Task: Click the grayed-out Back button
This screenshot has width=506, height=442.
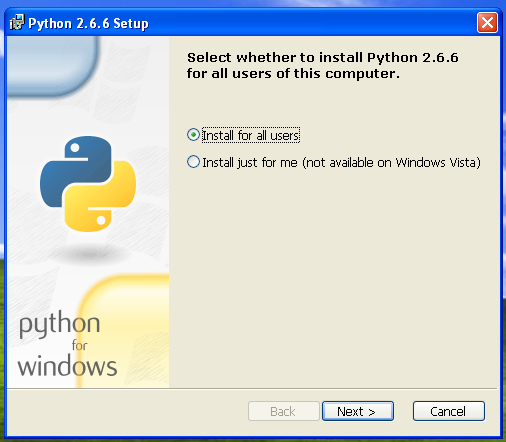Action: [x=284, y=411]
